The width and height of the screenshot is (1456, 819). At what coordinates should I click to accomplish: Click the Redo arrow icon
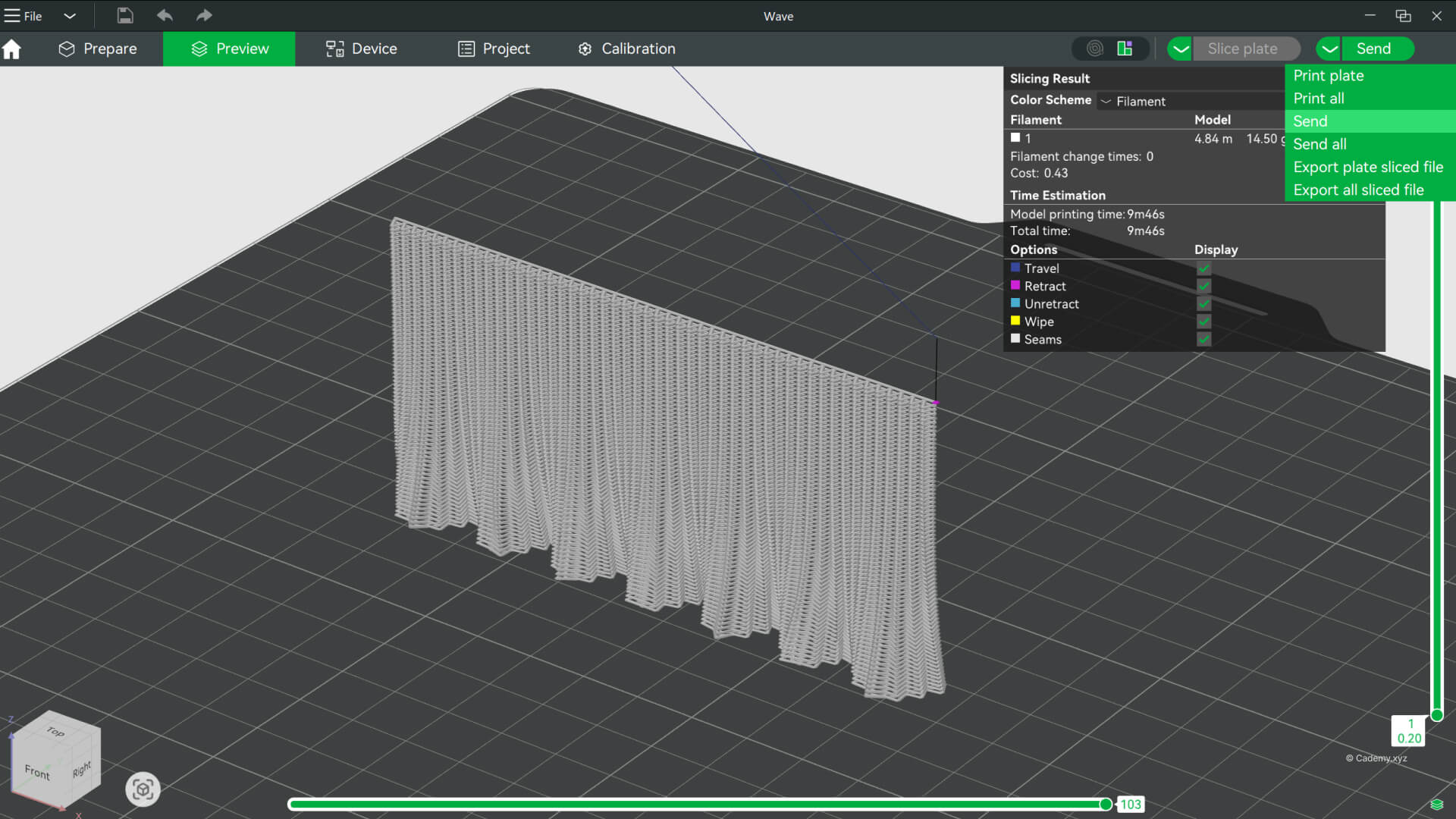[x=204, y=16]
